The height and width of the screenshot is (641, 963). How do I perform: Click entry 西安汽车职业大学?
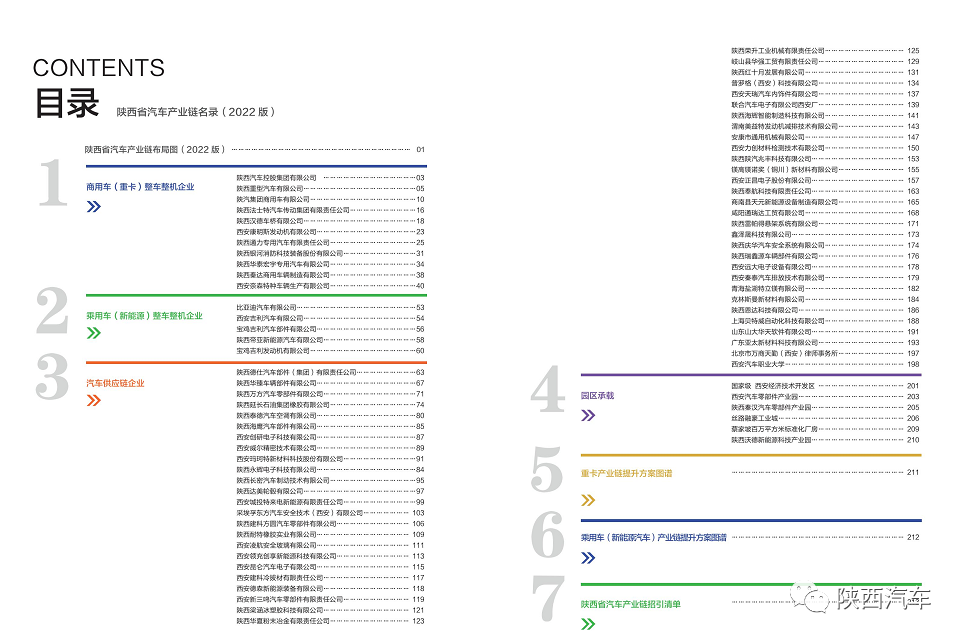click(x=758, y=364)
